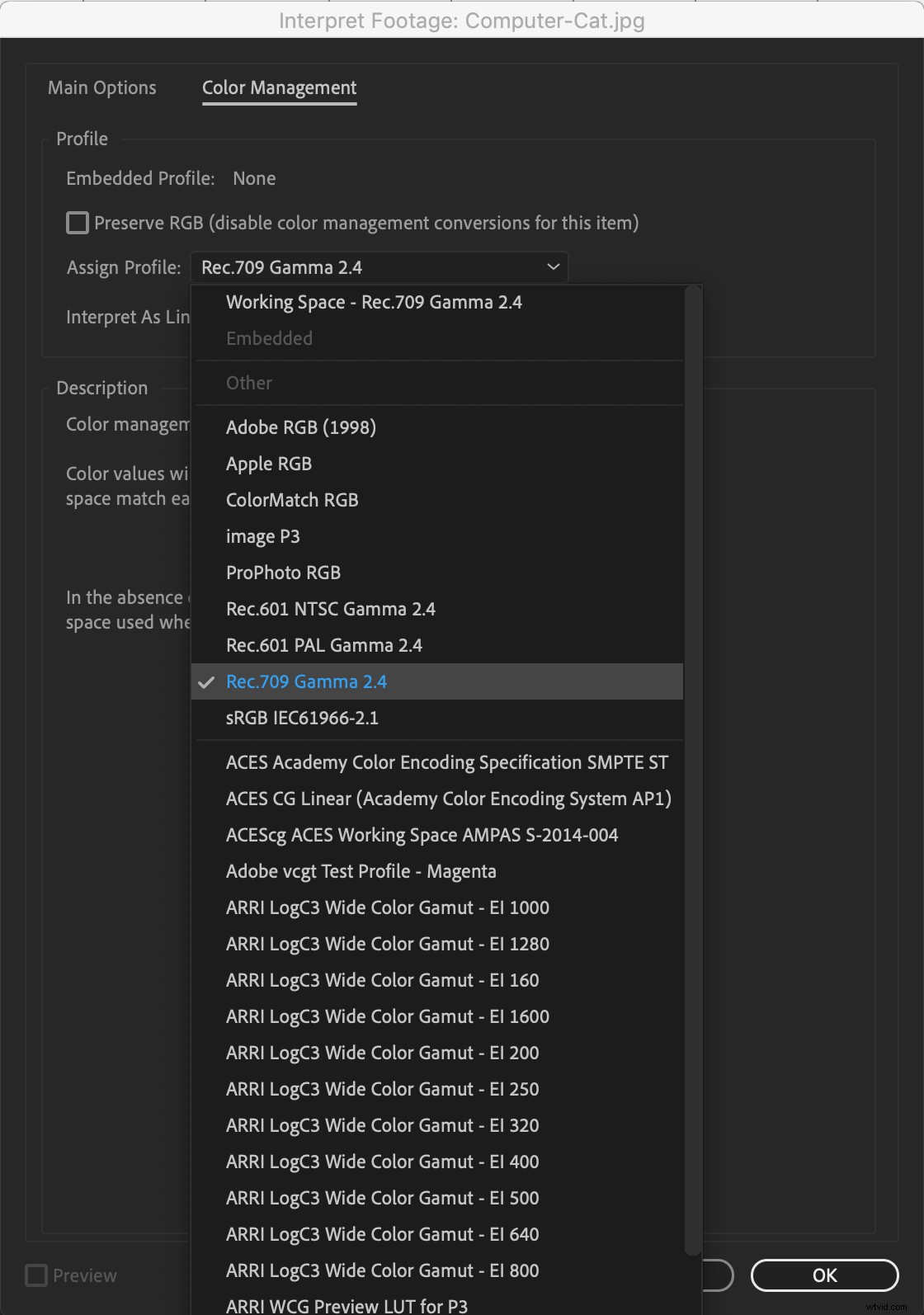The height and width of the screenshot is (1315, 924).
Task: Choose ARRI LogC3 Wide Color Gamut EI 320
Action: 437,1125
